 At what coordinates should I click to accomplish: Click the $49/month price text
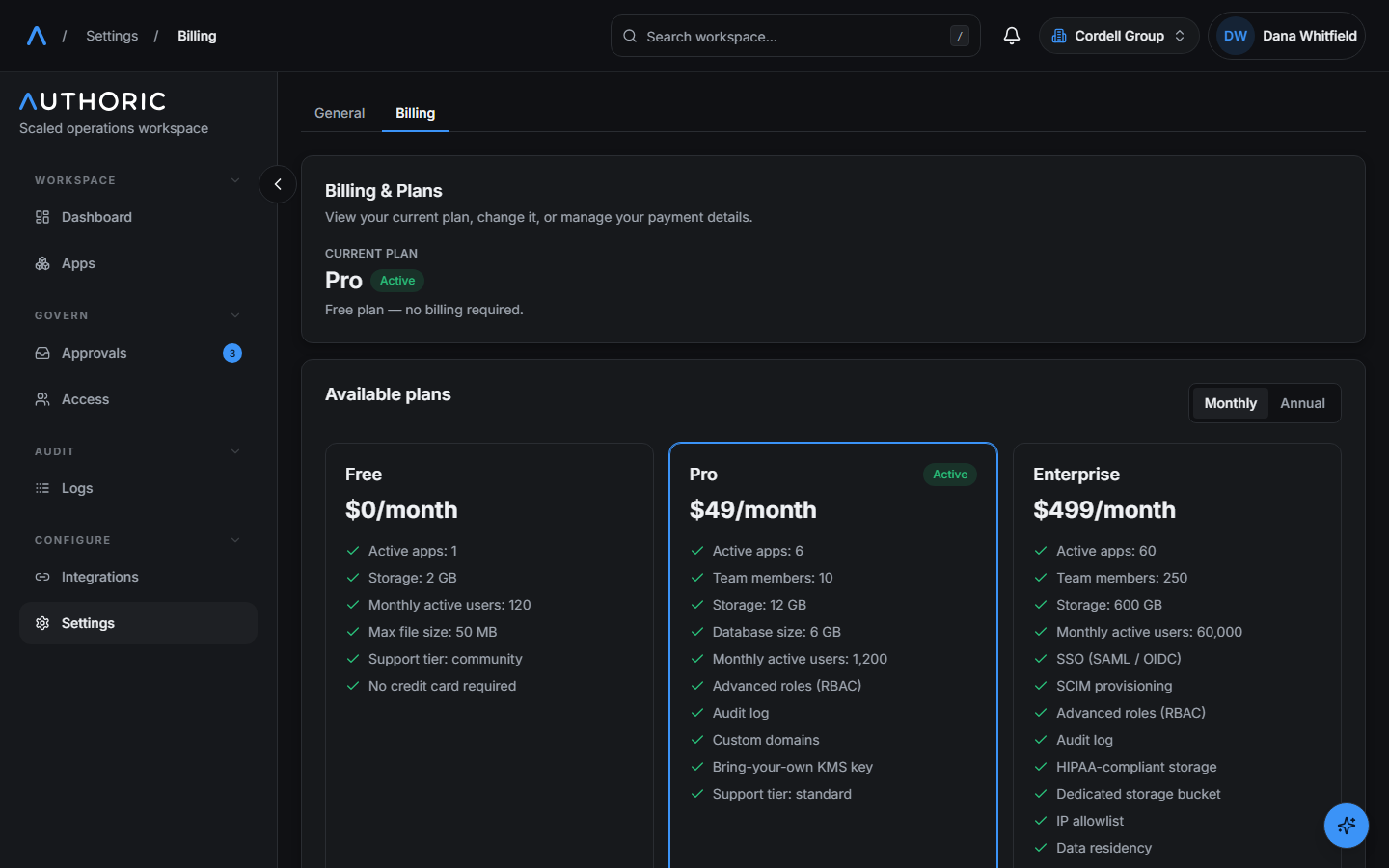pyautogui.click(x=753, y=509)
